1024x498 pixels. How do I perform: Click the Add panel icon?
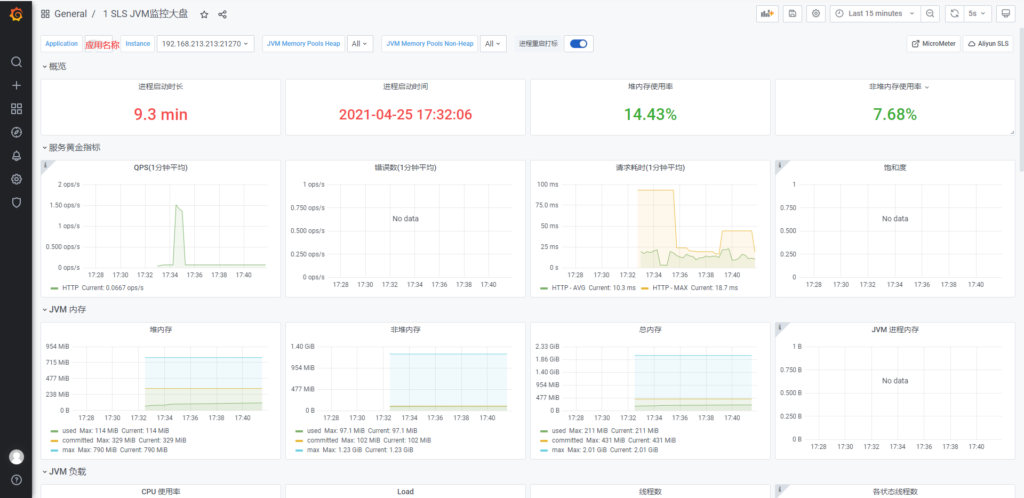[767, 14]
